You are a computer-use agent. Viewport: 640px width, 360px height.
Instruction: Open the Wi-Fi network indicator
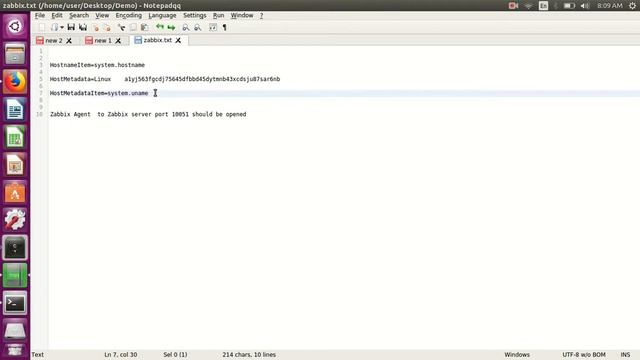pyautogui.click(x=528, y=6)
